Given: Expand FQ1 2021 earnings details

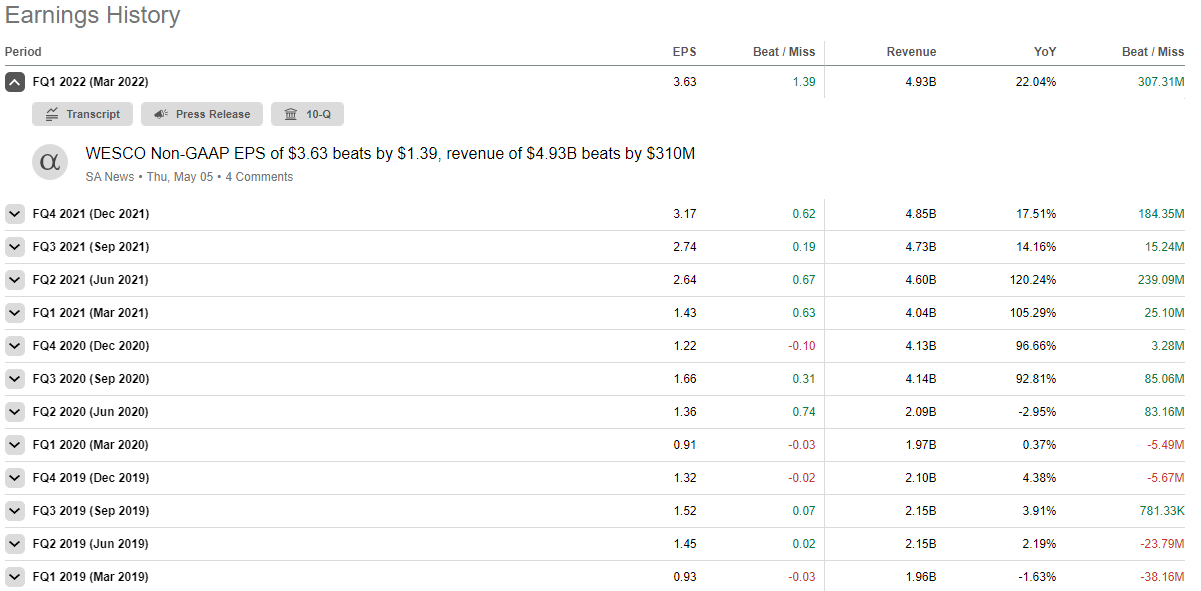Looking at the screenshot, I should tap(14, 312).
